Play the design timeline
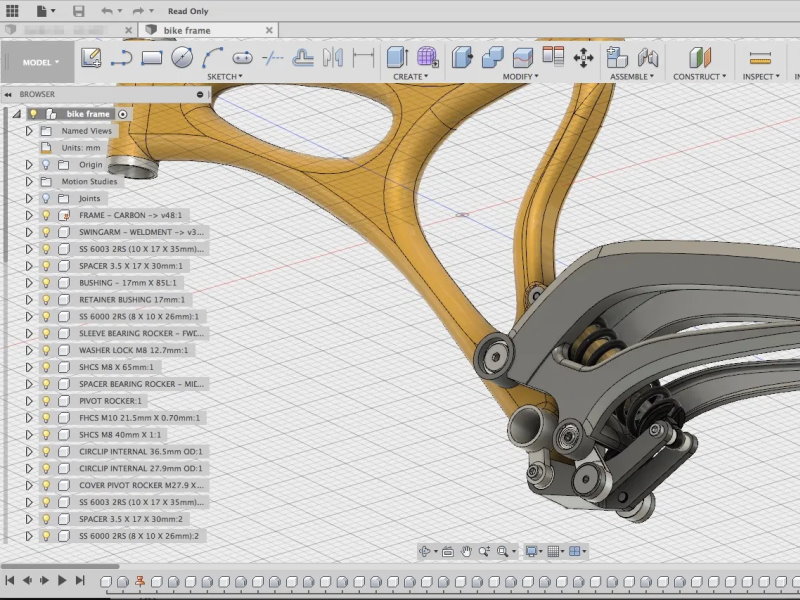Image resolution: width=800 pixels, height=600 pixels. tap(62, 580)
